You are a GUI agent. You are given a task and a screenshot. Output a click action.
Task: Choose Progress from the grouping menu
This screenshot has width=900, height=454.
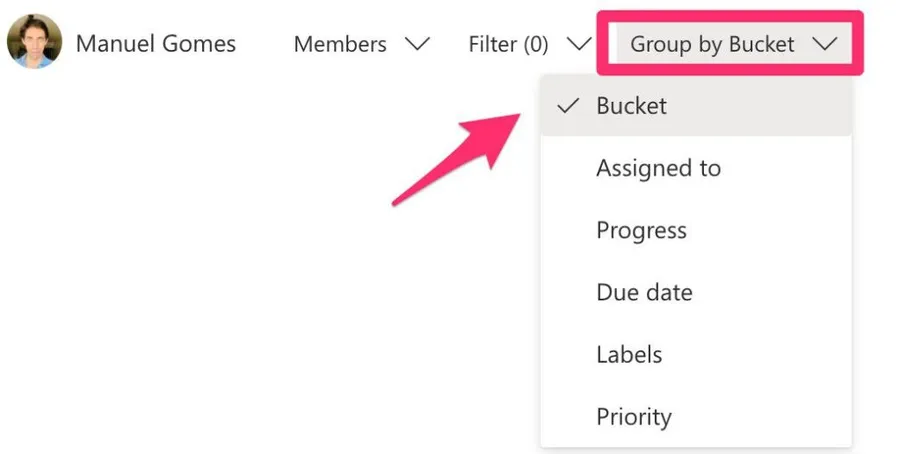[641, 230]
